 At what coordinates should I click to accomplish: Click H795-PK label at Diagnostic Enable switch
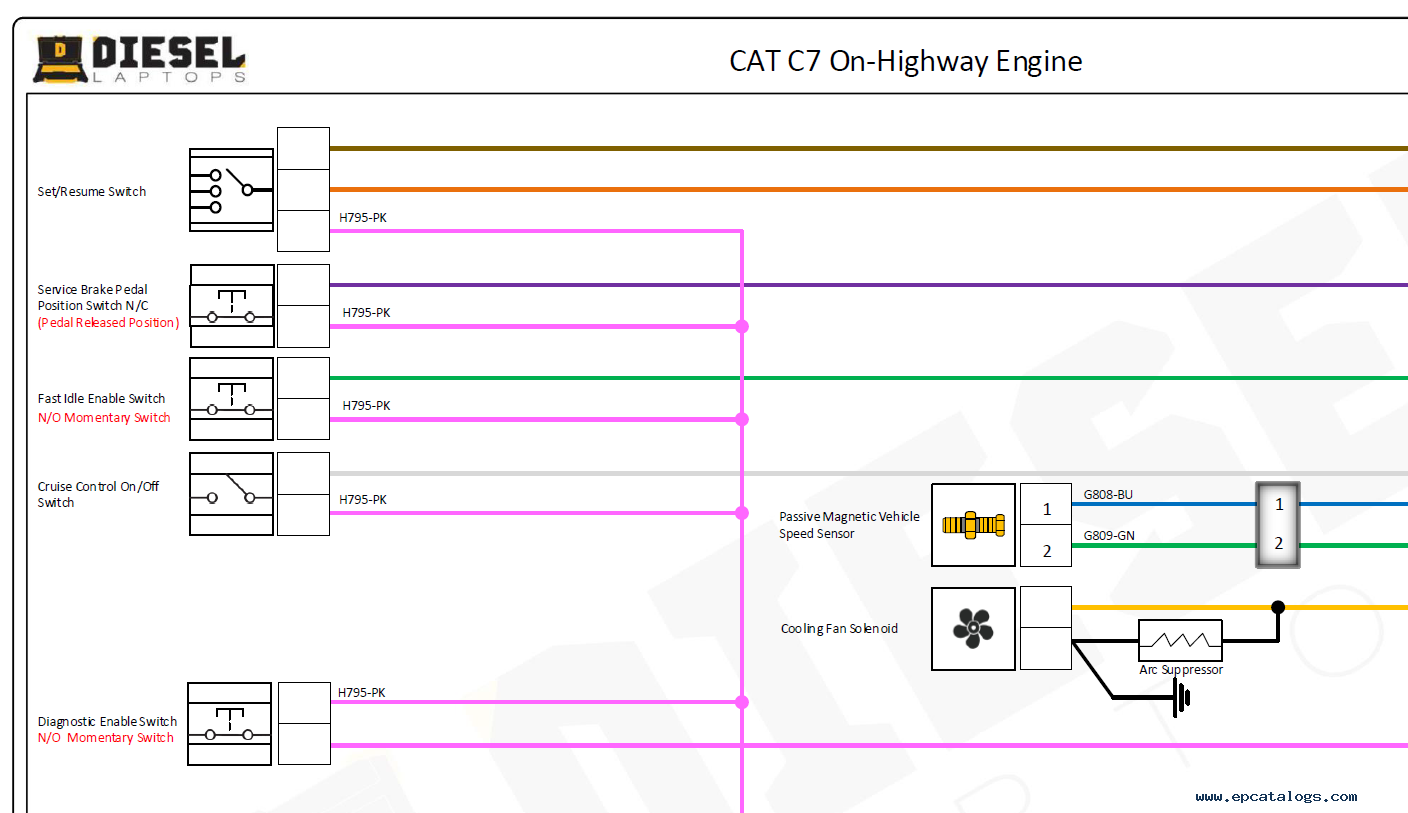[x=362, y=692]
